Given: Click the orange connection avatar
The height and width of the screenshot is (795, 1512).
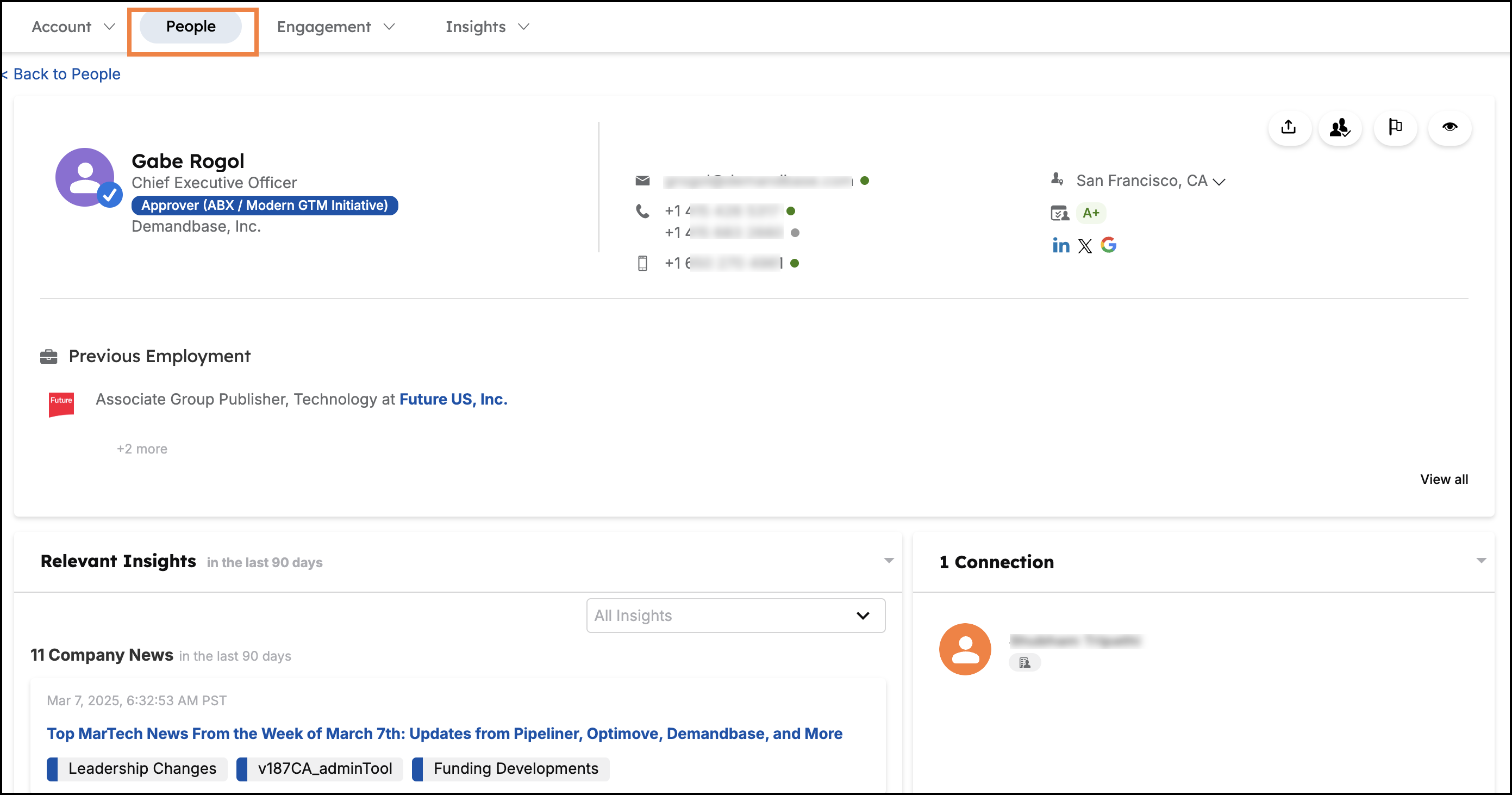Looking at the screenshot, I should (964, 649).
